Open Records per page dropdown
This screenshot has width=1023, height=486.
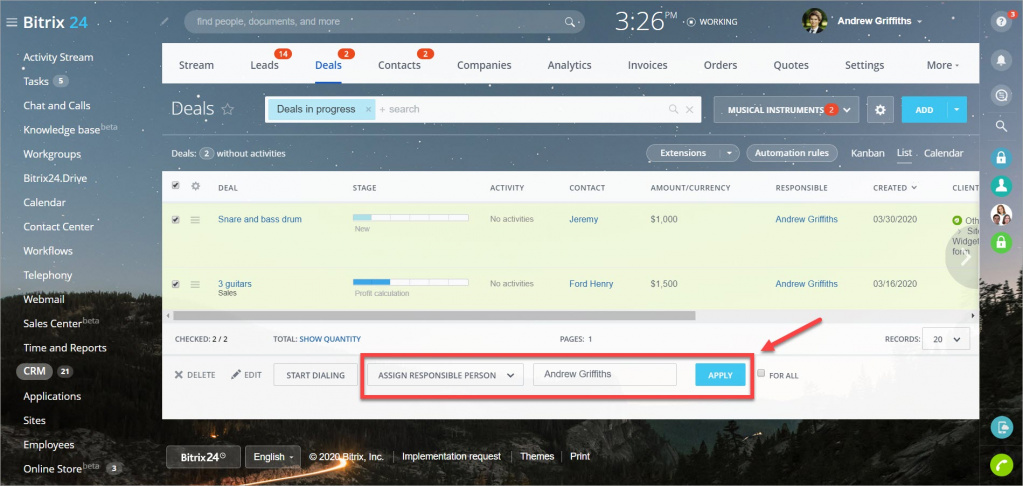point(947,339)
